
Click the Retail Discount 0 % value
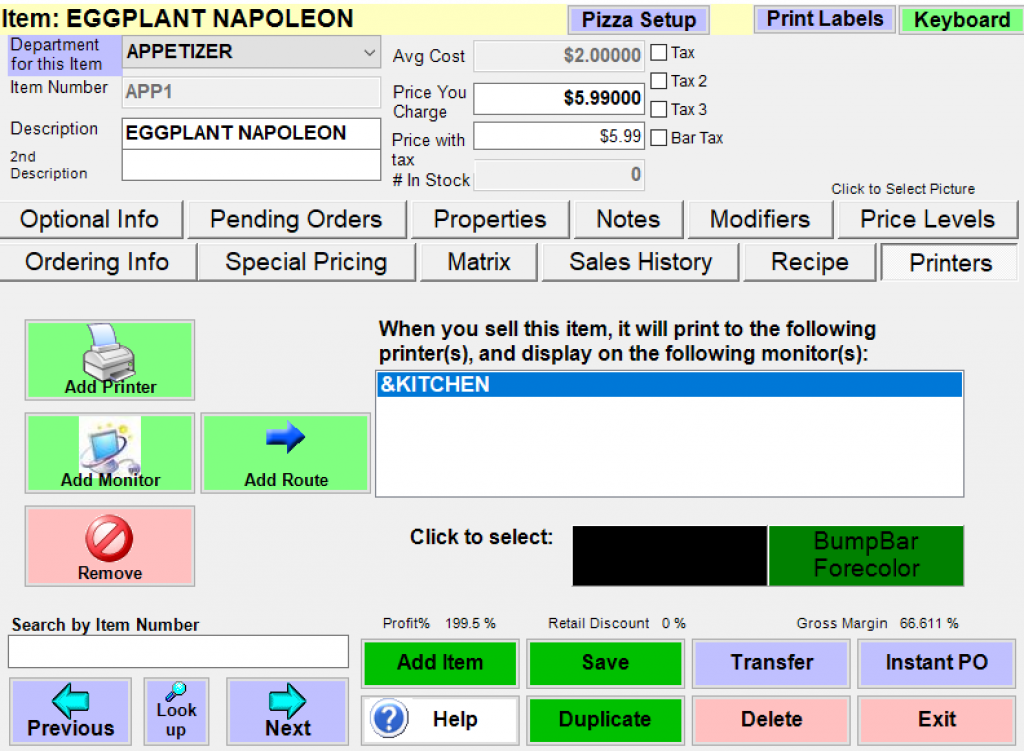point(673,624)
